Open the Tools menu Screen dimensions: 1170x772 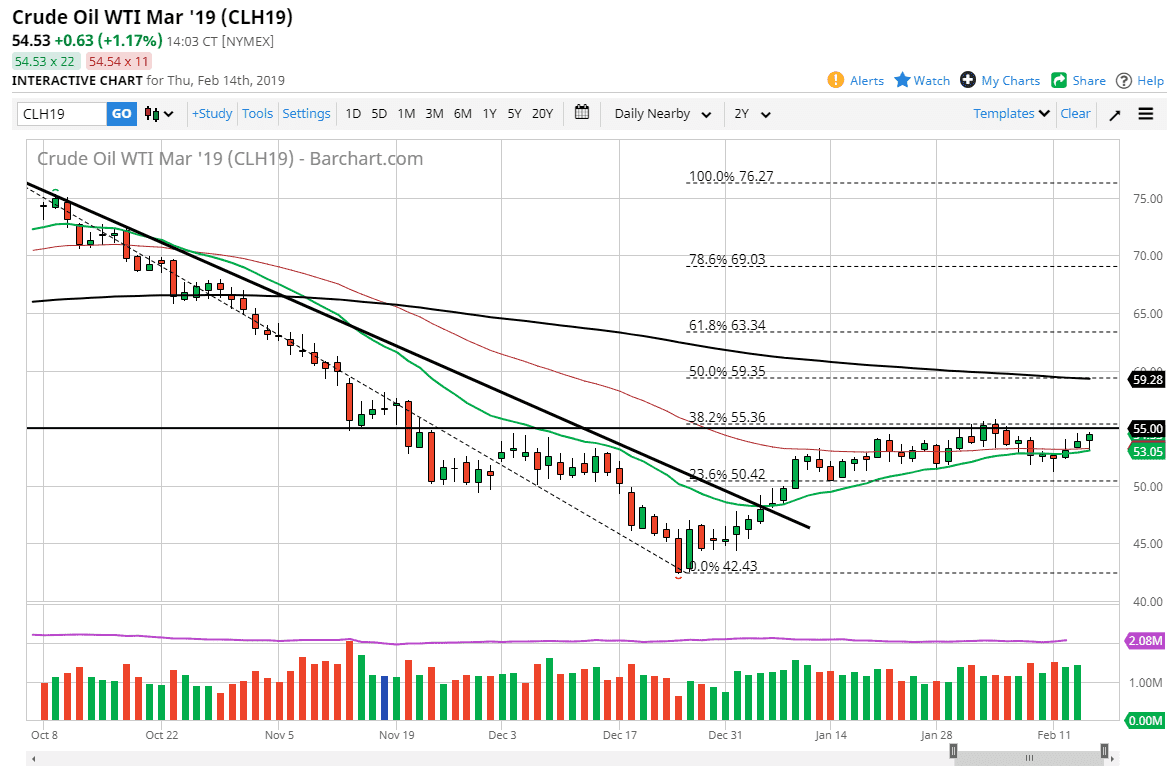coord(257,113)
